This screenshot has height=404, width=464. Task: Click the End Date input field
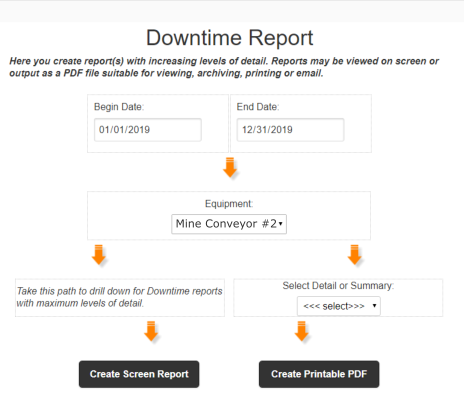tap(290, 130)
